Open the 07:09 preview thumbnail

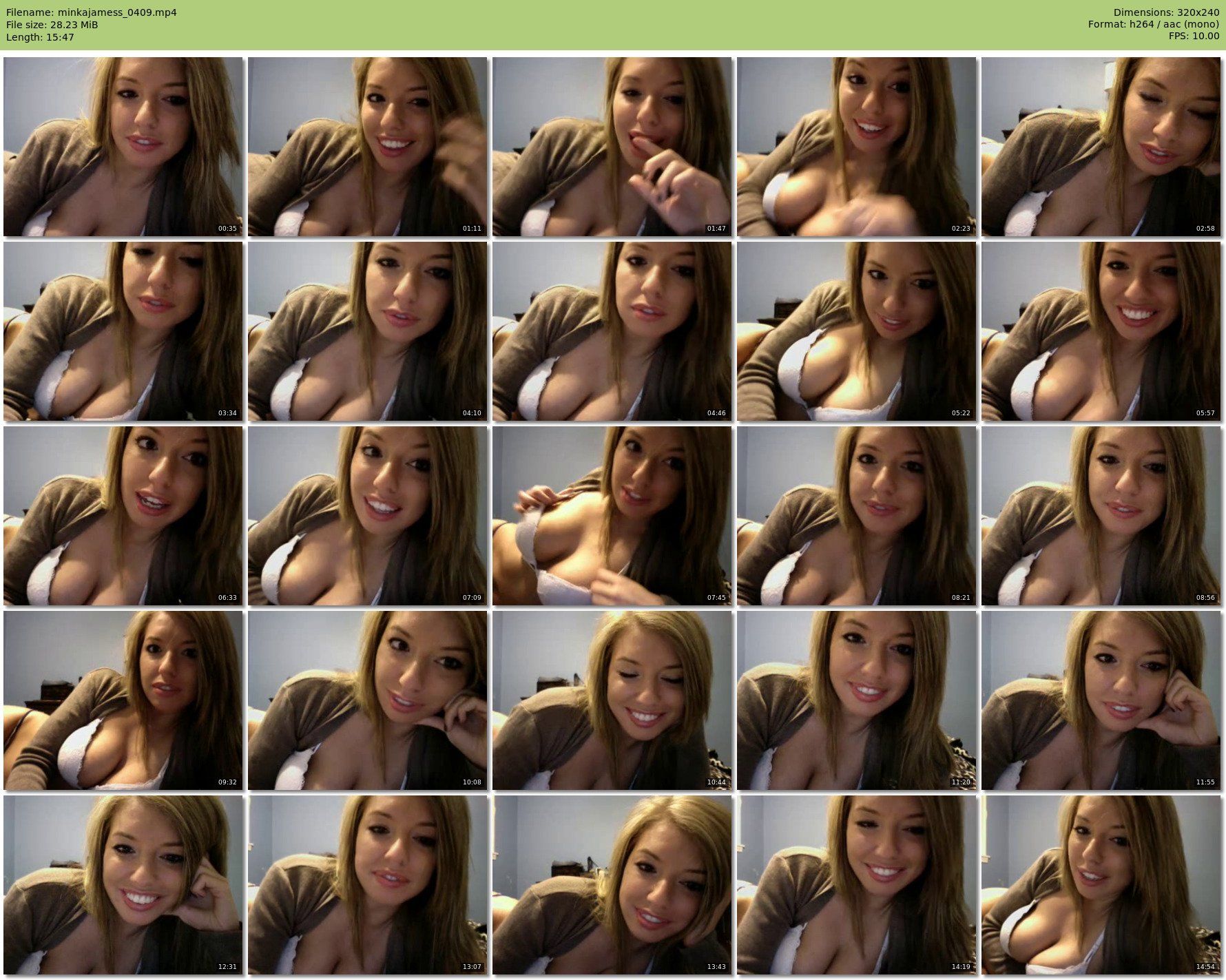[368, 516]
